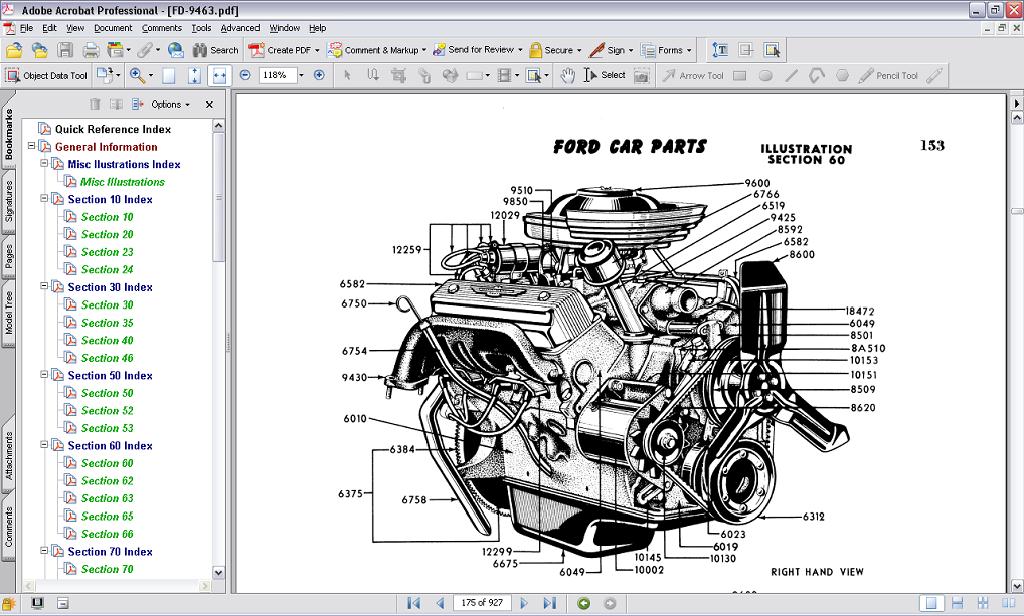Image resolution: width=1024 pixels, height=616 pixels.
Task: Click the Create PDF button
Action: click(x=286, y=50)
